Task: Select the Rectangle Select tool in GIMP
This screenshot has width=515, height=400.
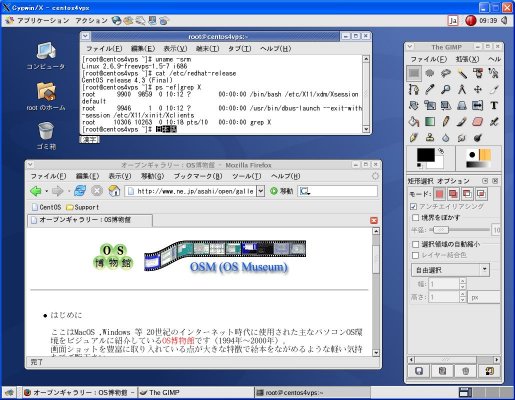Action: [x=414, y=73]
